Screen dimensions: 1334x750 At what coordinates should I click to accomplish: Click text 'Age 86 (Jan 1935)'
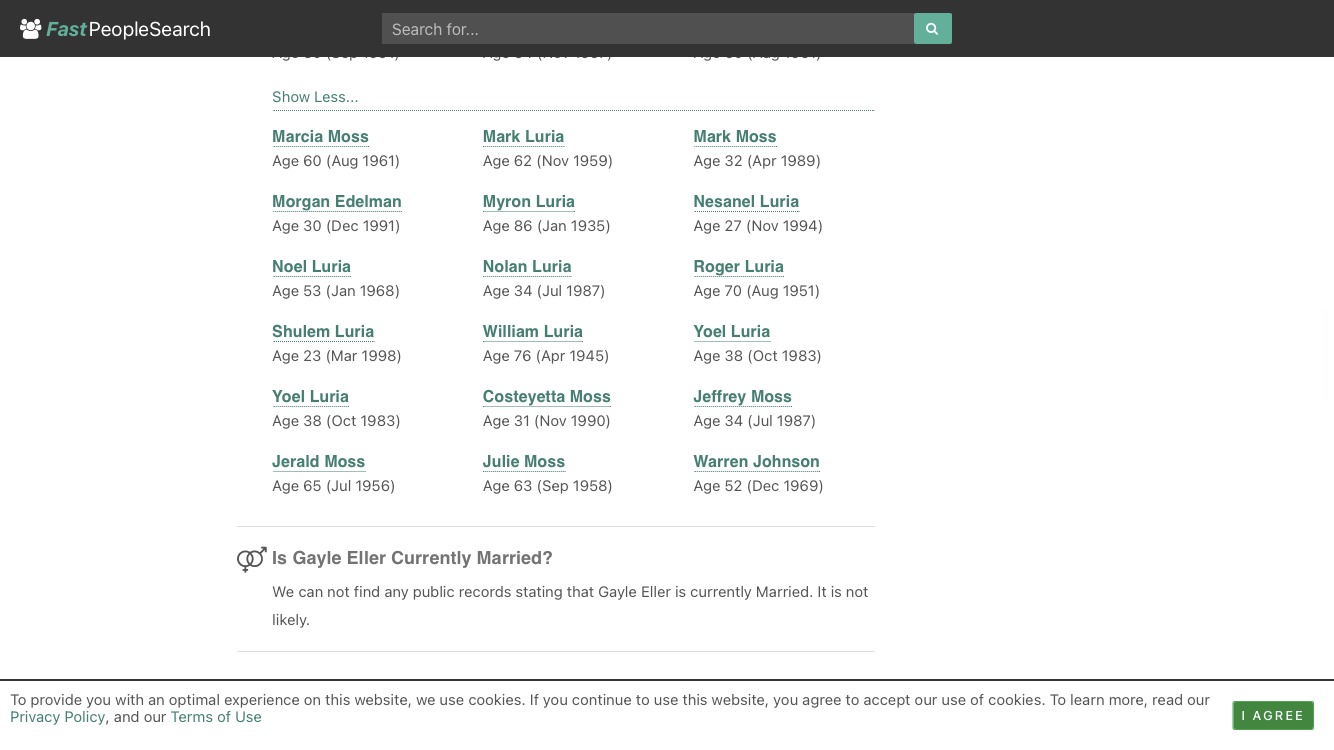coord(547,226)
